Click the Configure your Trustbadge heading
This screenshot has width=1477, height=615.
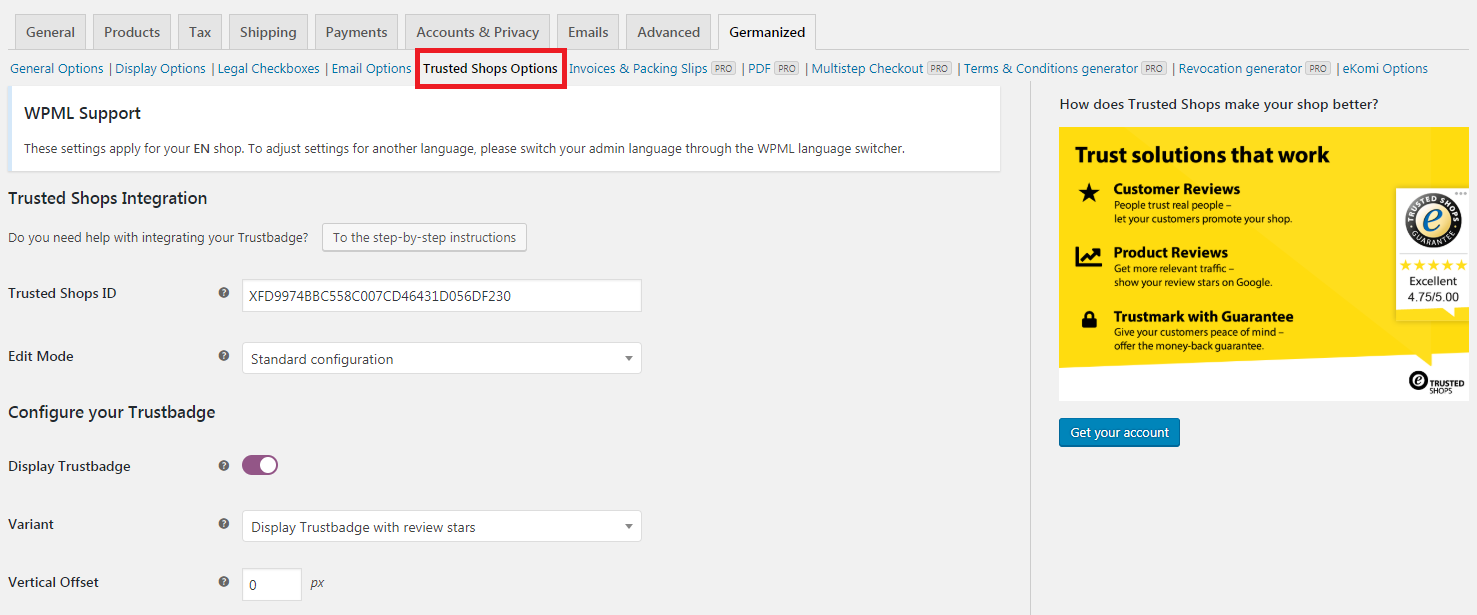(x=112, y=412)
